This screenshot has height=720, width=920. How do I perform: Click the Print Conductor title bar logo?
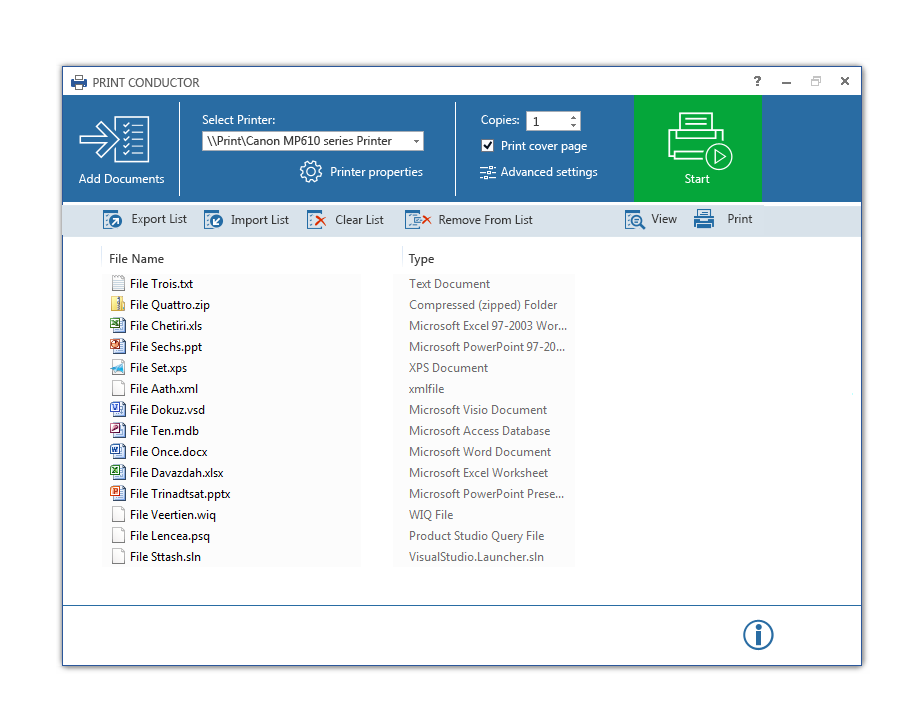(79, 82)
